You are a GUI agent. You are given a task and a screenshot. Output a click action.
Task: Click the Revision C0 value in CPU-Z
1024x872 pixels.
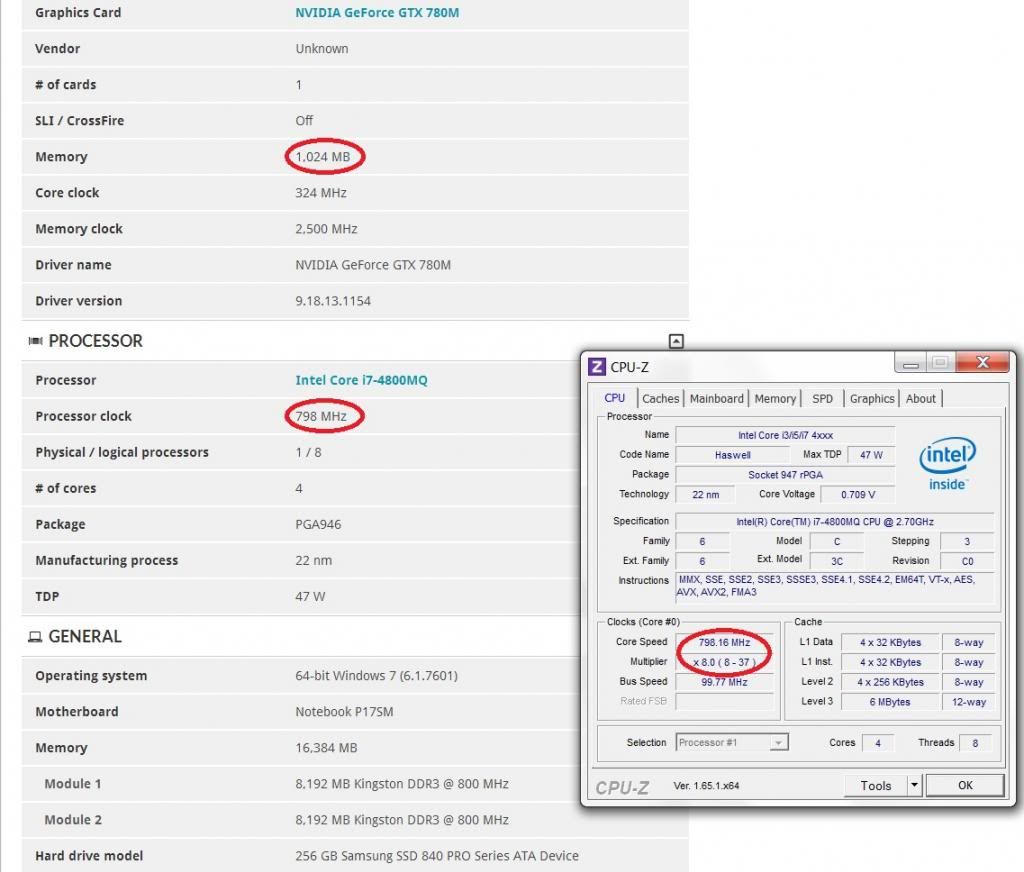click(967, 561)
